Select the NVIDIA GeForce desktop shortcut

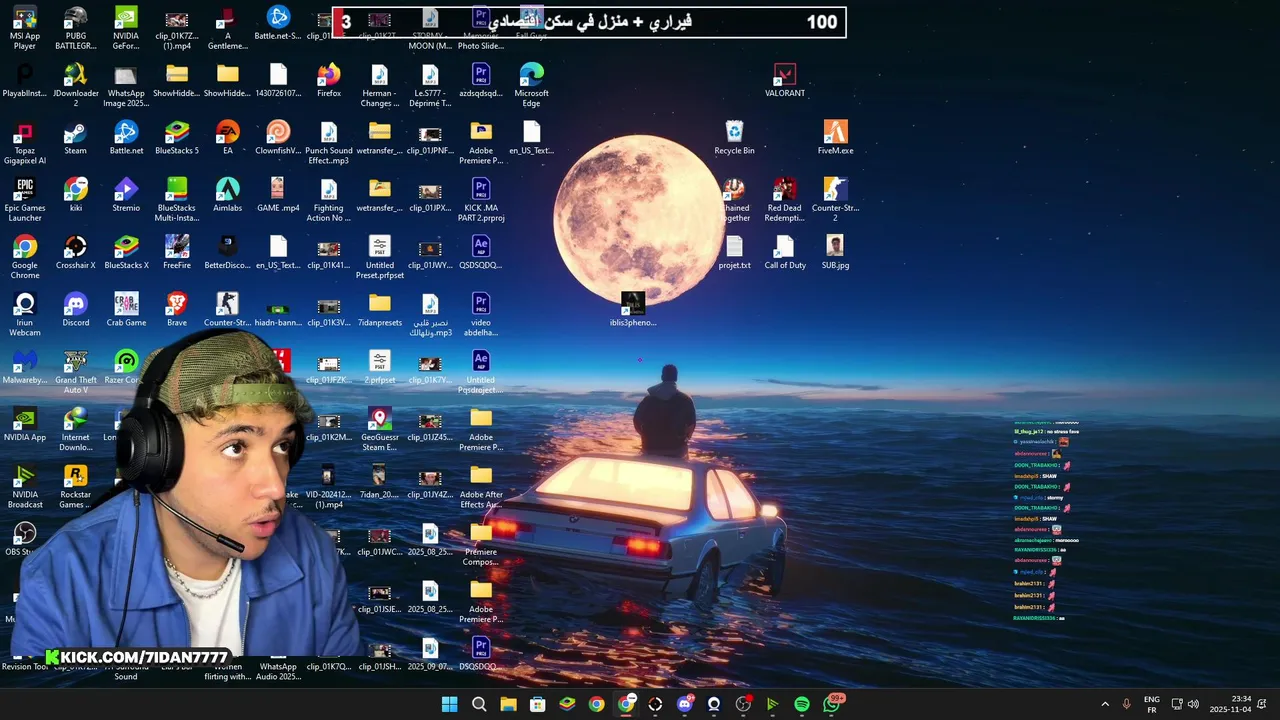pyautogui.click(x=126, y=28)
